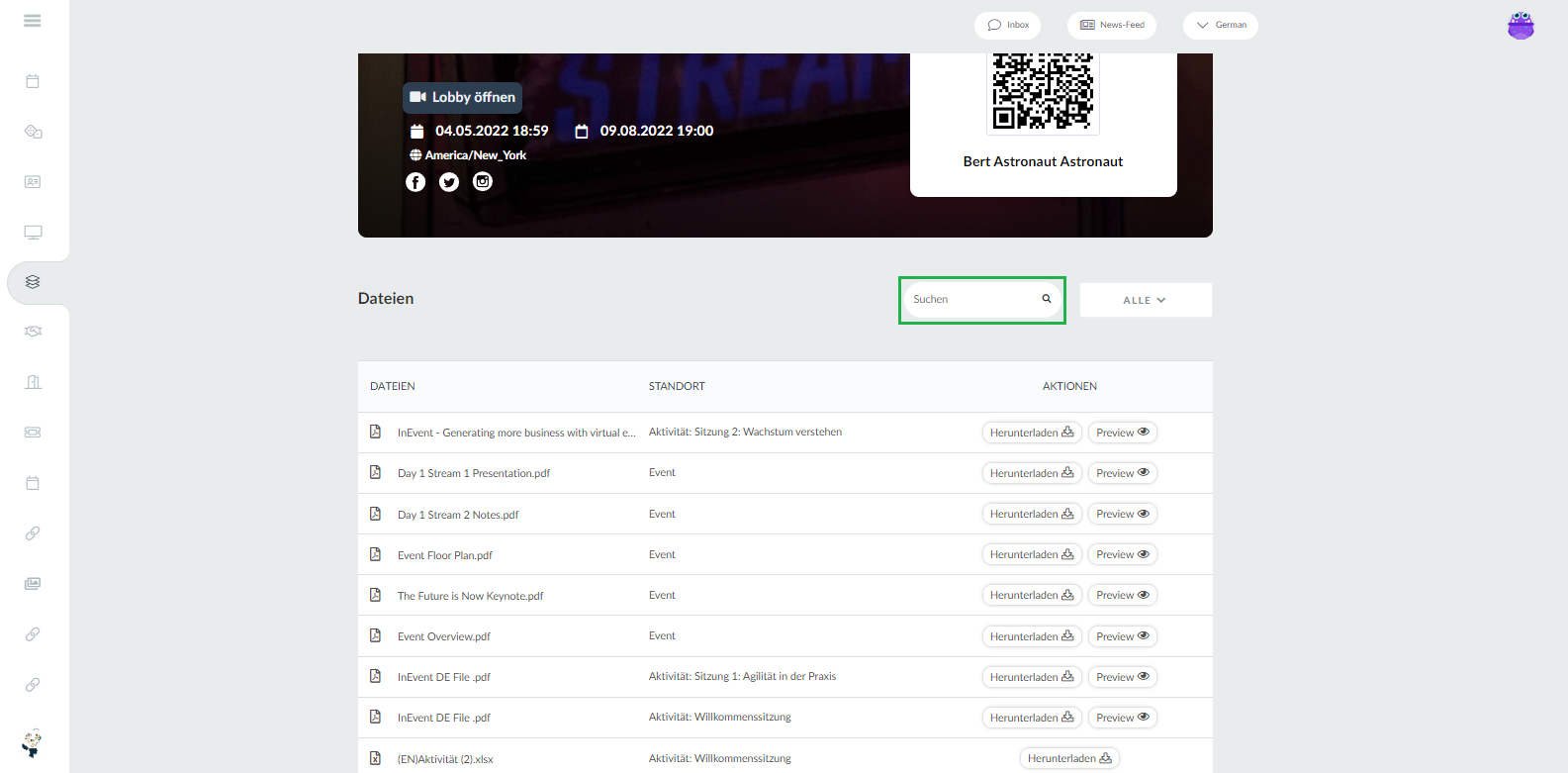Open the News-Feed
Viewport: 1568px width, 773px height.
click(x=1112, y=26)
